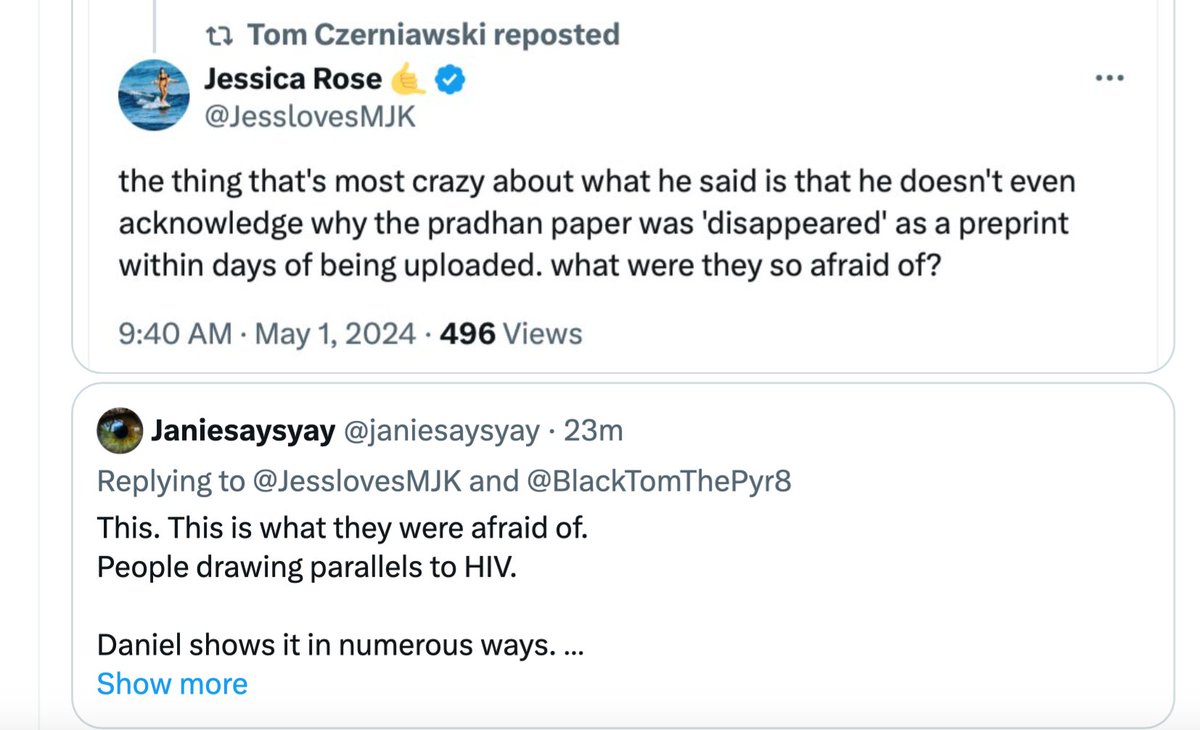This screenshot has height=730, width=1200.
Task: Click the blue verified badge
Action: pyautogui.click(x=453, y=78)
